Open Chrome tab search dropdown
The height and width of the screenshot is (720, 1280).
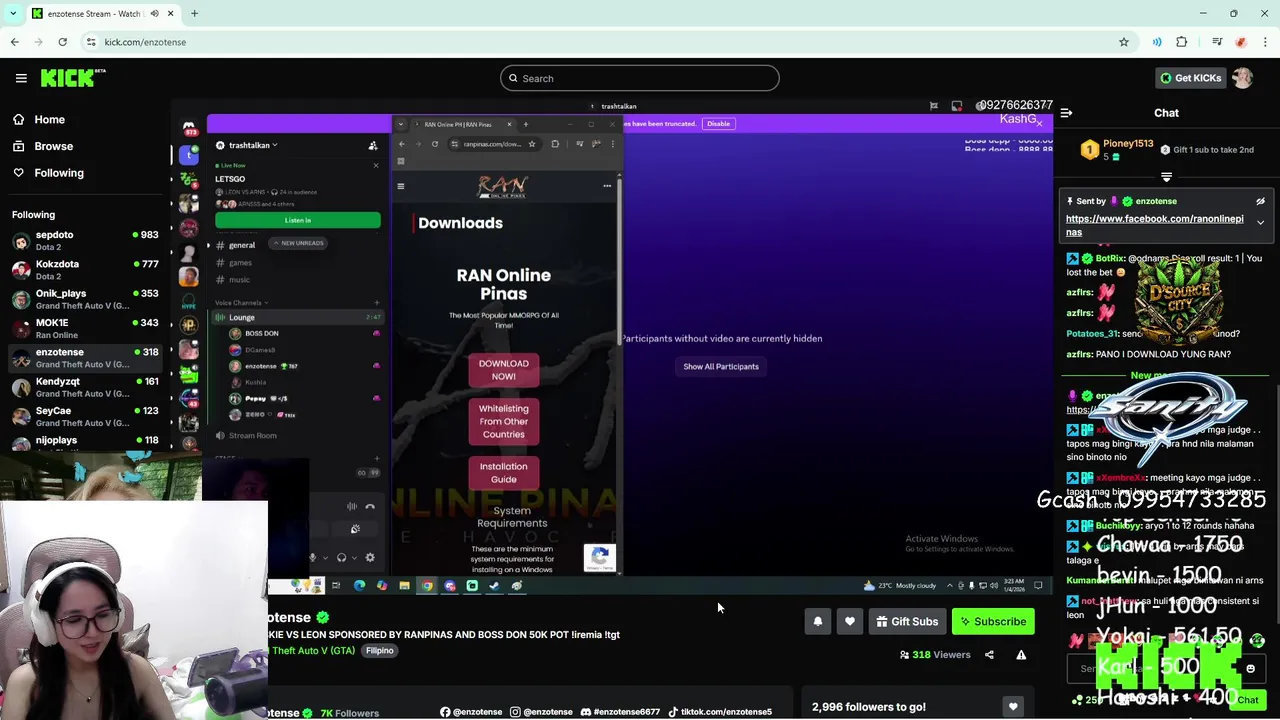point(12,14)
